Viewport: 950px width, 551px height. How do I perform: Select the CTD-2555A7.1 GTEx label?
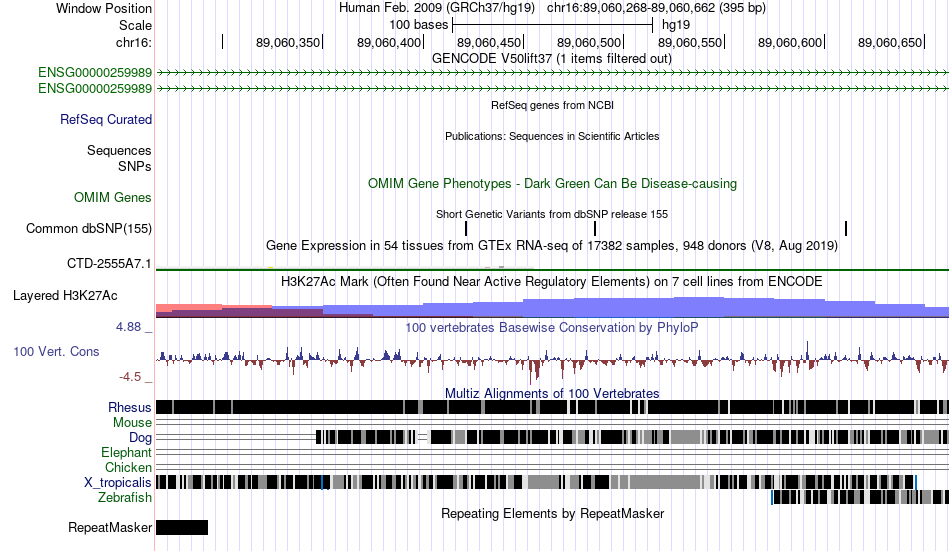109,264
